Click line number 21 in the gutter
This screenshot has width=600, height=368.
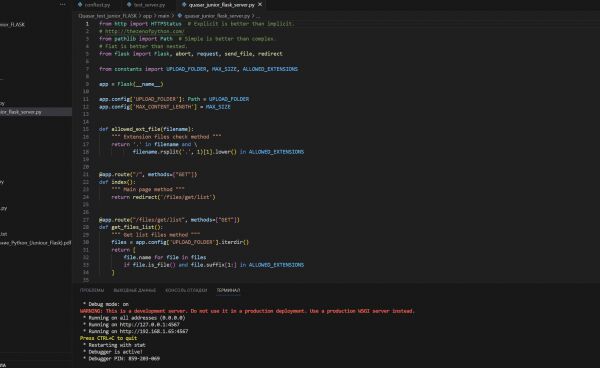[86, 174]
